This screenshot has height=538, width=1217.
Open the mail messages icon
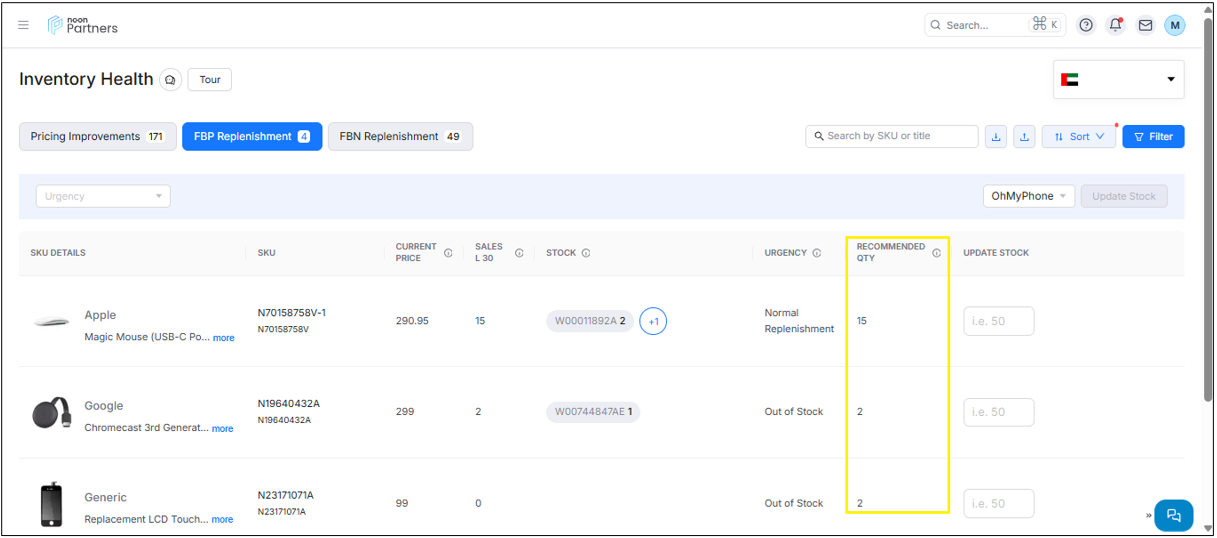[x=1146, y=25]
